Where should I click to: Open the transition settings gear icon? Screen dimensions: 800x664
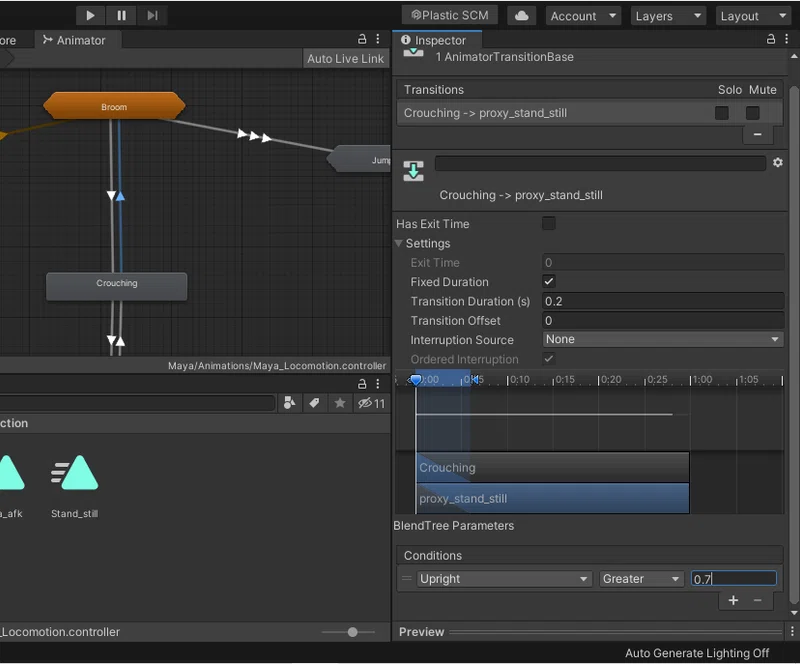click(778, 162)
